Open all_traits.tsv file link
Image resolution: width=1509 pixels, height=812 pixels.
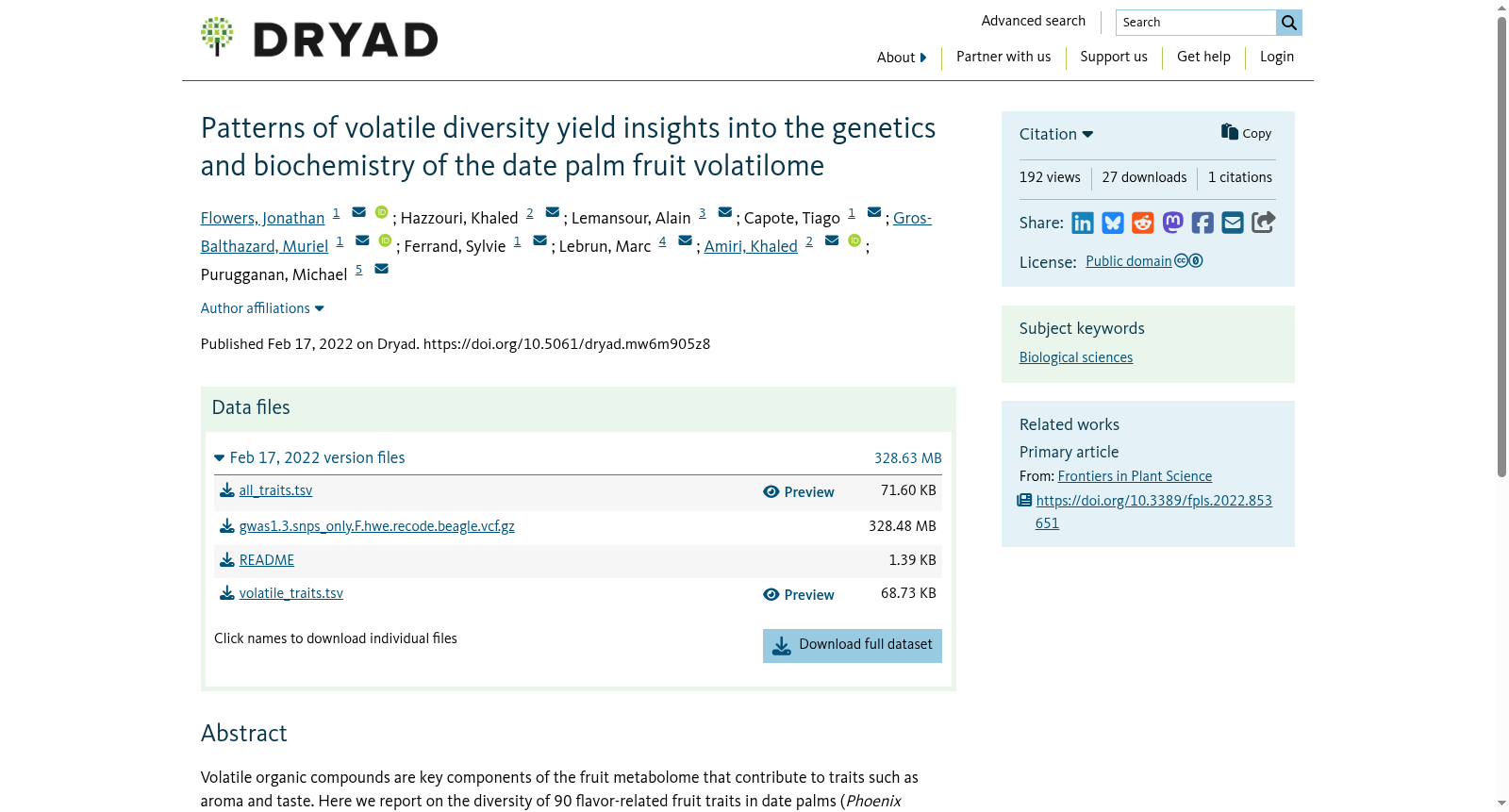275,490
